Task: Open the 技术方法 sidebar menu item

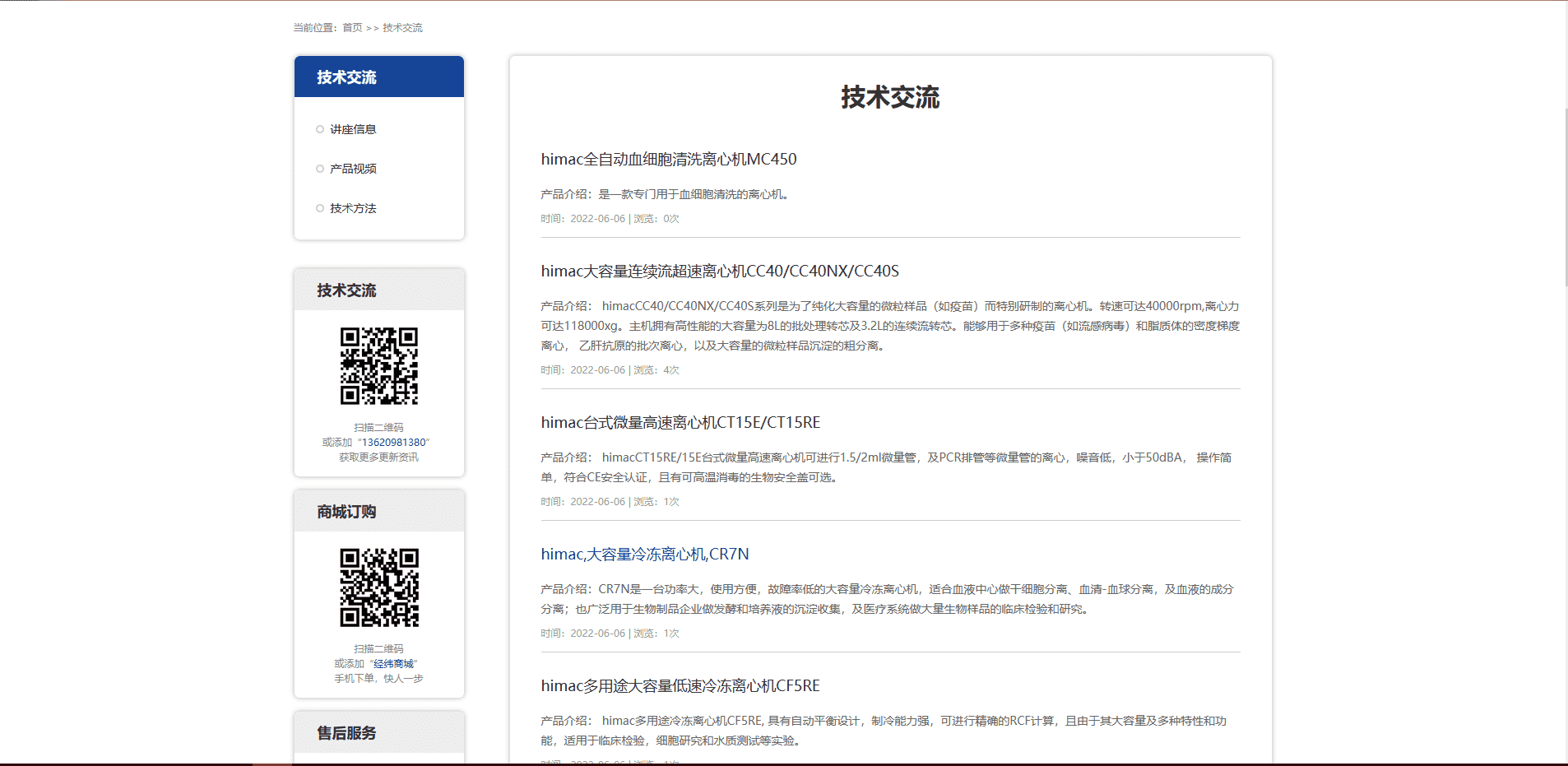Action: pyautogui.click(x=353, y=208)
